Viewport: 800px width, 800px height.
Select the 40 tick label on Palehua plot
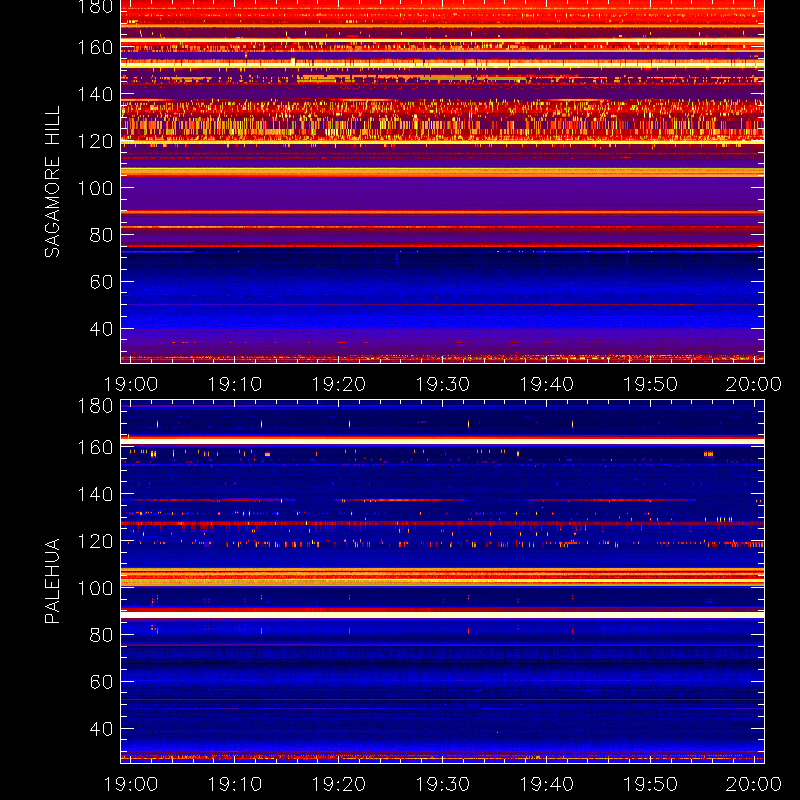(x=102, y=729)
